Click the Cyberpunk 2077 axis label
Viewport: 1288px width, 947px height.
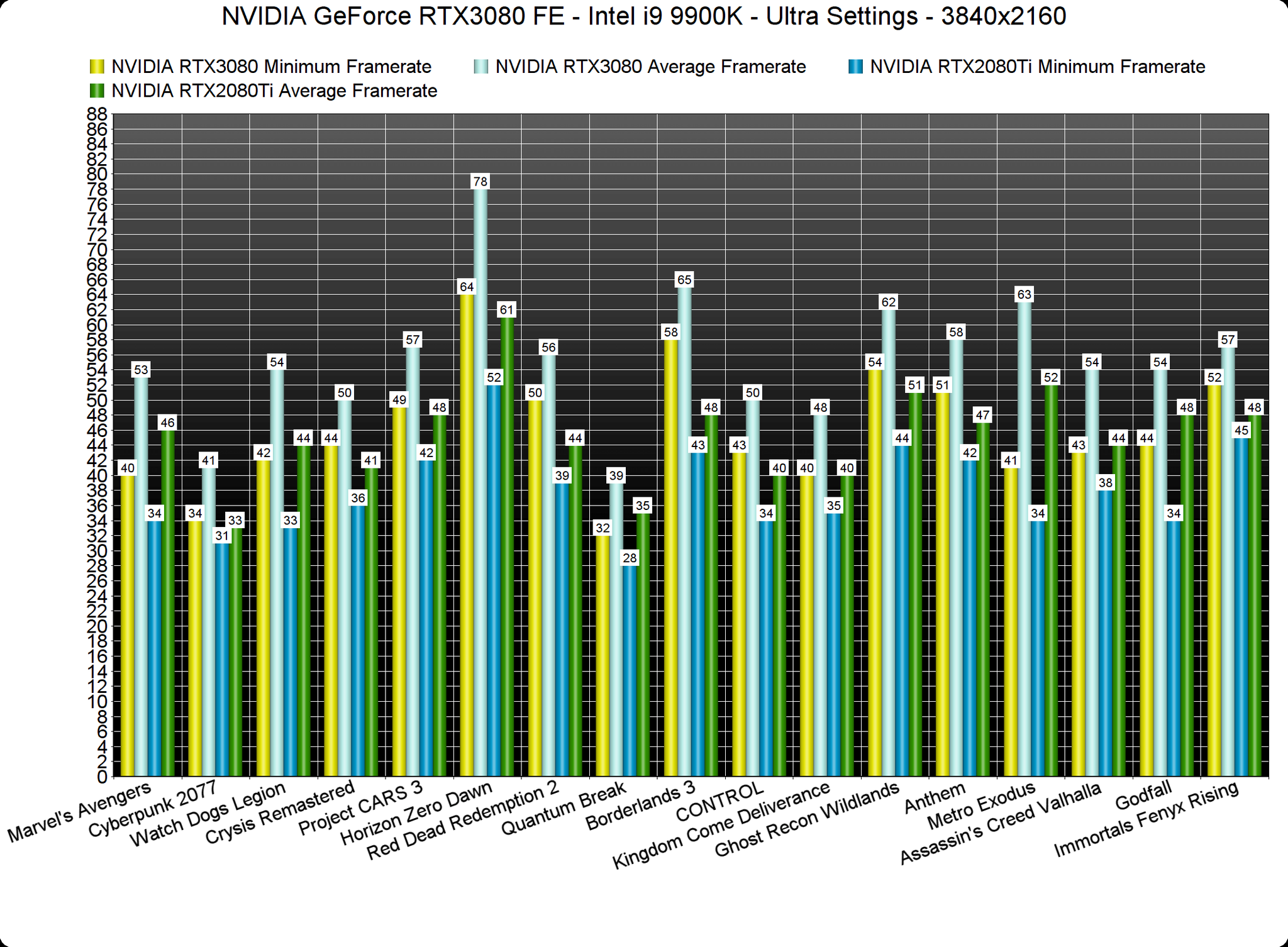pos(153,809)
